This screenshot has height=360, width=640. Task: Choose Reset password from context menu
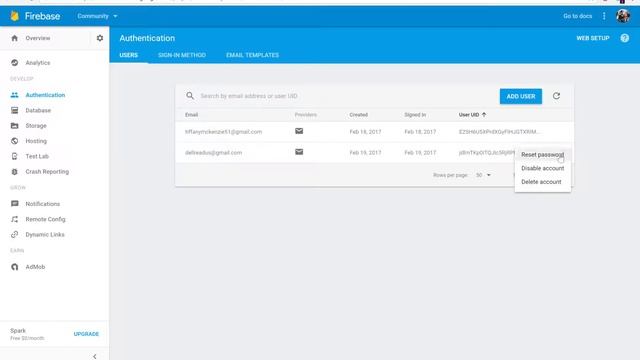542,155
